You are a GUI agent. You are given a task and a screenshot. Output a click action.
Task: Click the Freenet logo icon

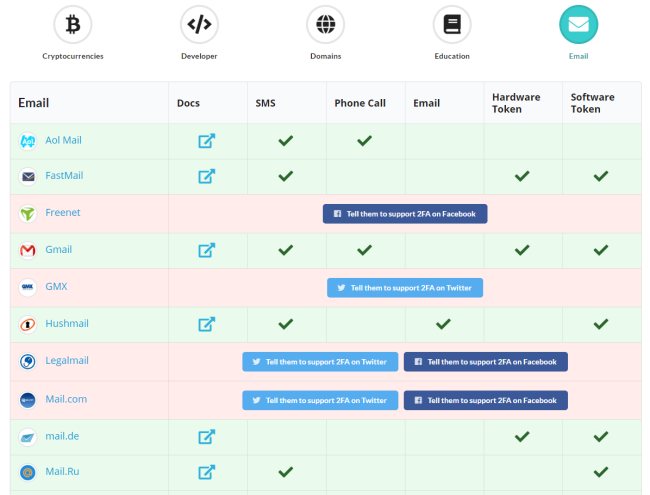pos(28,214)
